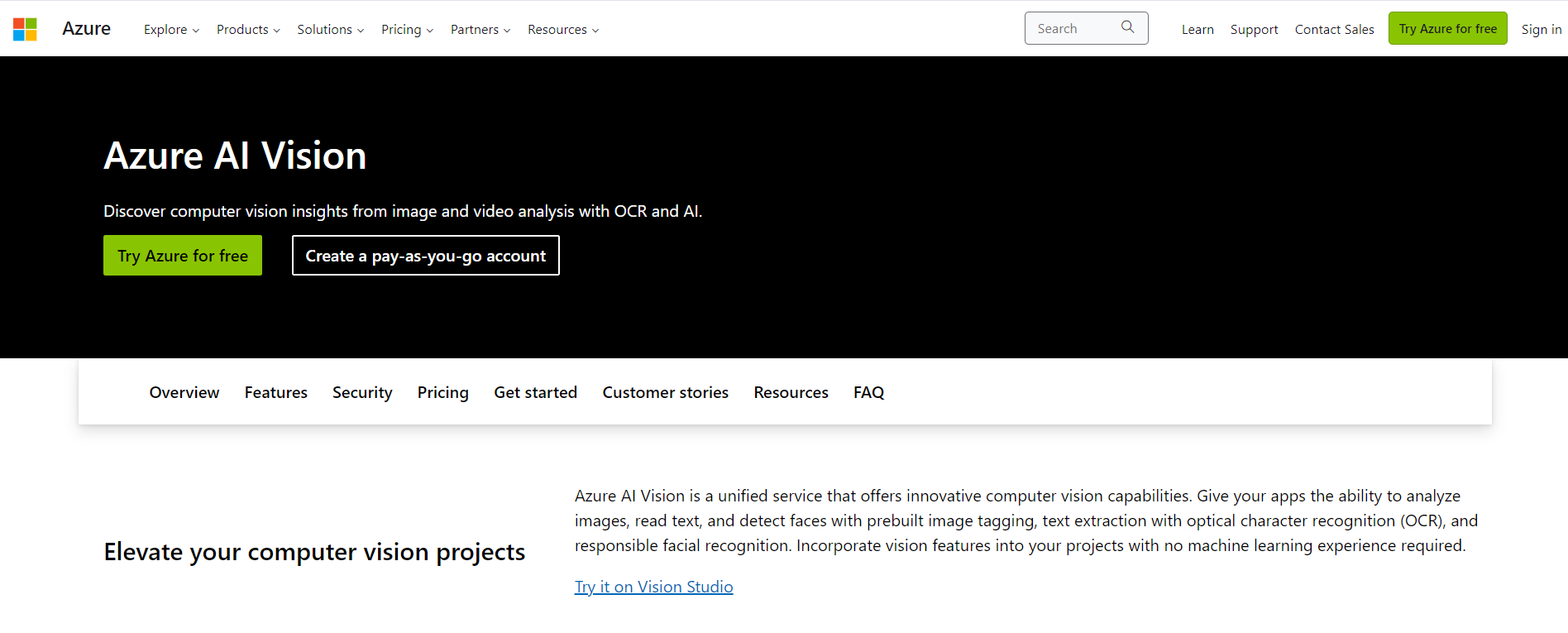1568x633 pixels.
Task: Open the Products dropdown menu
Action: click(248, 30)
